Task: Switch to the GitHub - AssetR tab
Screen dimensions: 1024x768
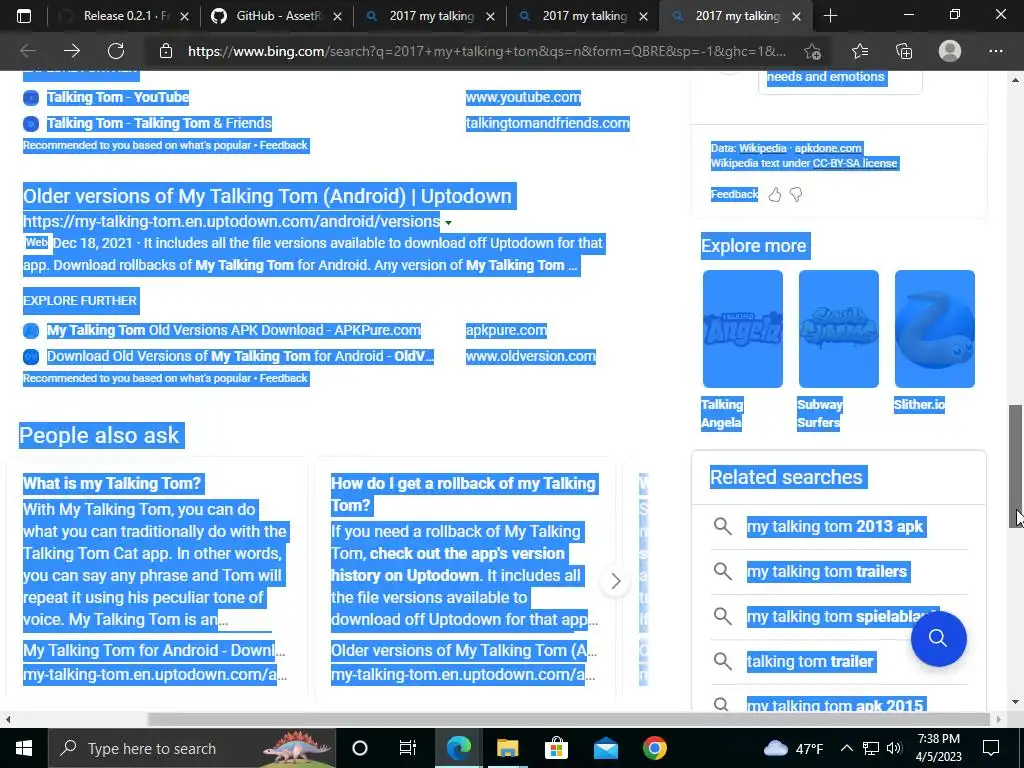Action: [279, 16]
